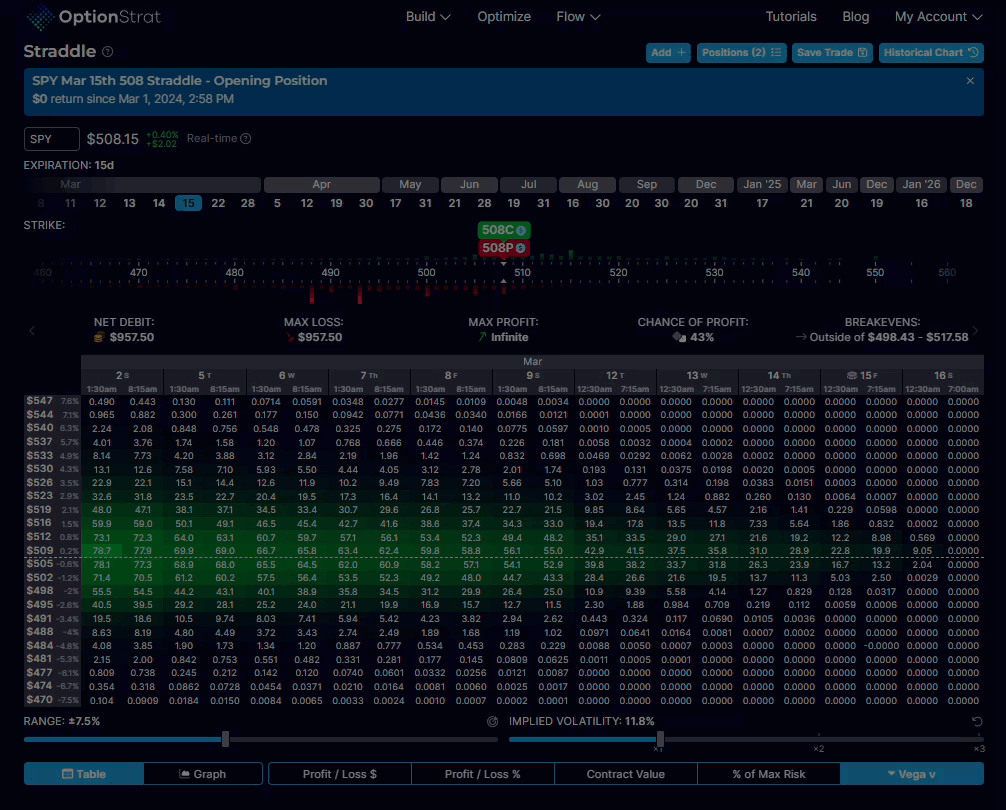Open Tutorials page
The width and height of the screenshot is (1006, 810).
click(x=790, y=17)
